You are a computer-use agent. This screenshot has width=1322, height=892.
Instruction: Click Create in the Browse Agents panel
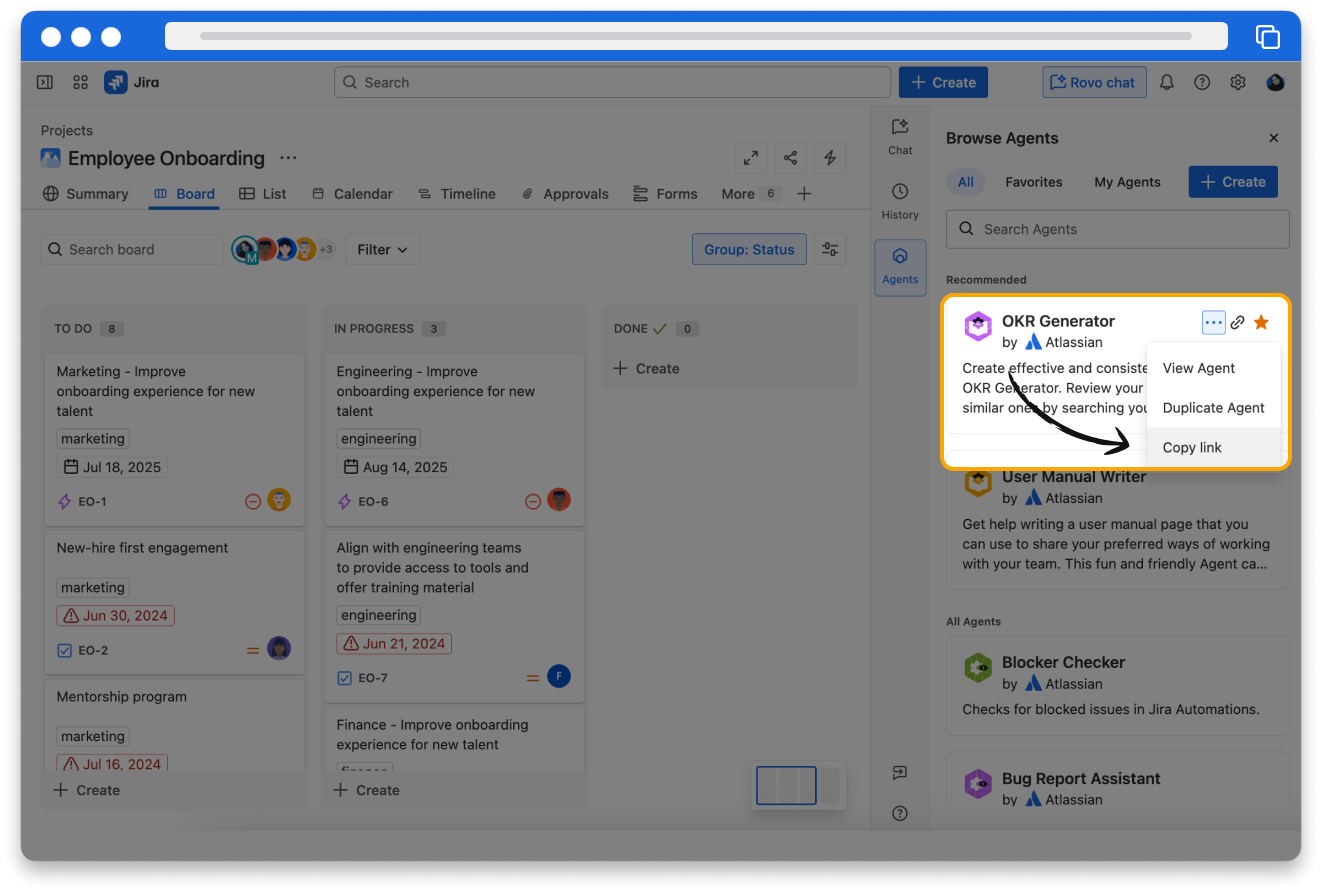tap(1233, 182)
